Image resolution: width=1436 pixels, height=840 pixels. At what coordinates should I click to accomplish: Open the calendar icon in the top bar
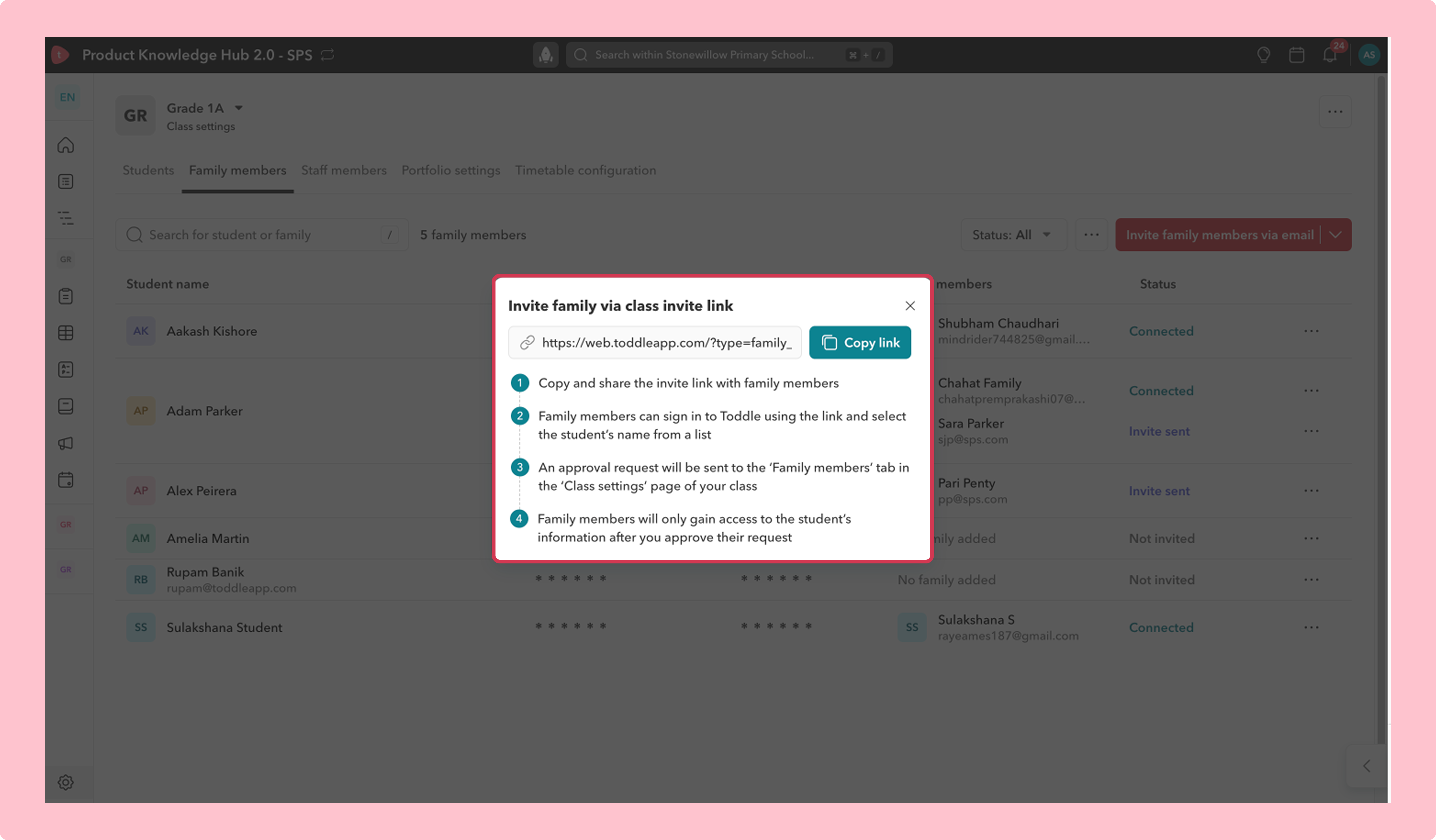pyautogui.click(x=1296, y=55)
